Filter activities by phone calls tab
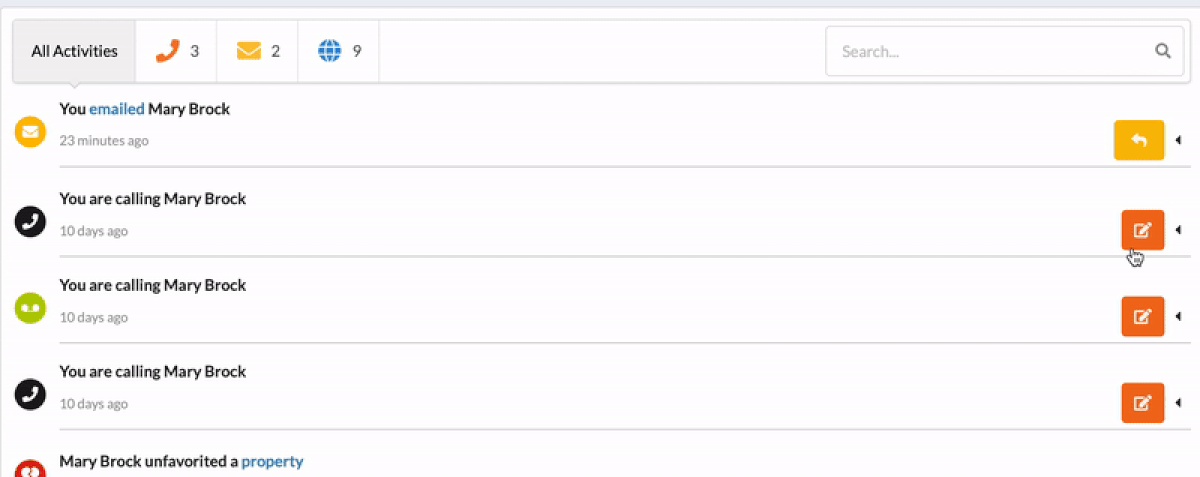Viewport: 1200px width, 477px height. pyautogui.click(x=176, y=51)
